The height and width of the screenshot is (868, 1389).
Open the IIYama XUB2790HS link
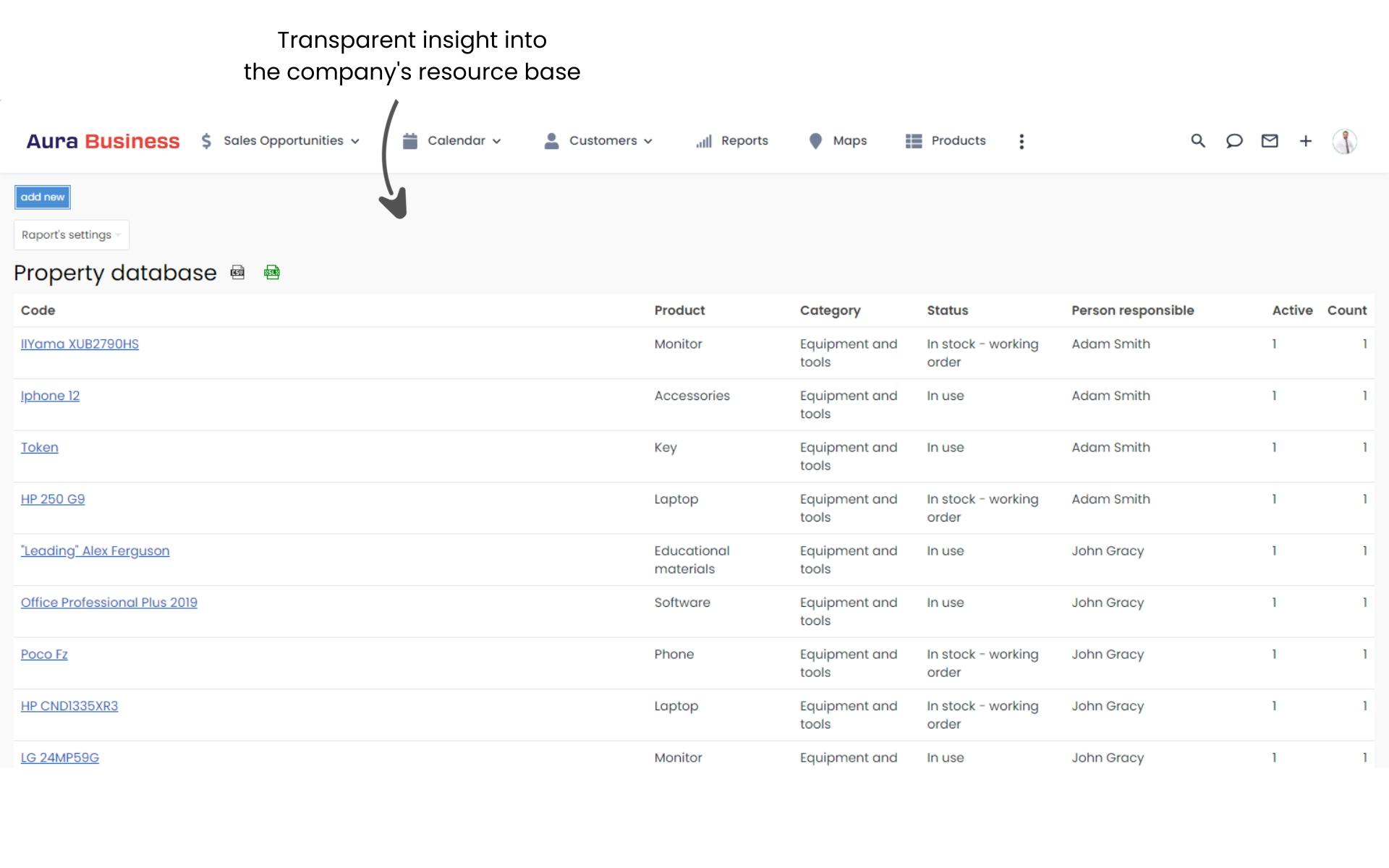[x=80, y=344]
